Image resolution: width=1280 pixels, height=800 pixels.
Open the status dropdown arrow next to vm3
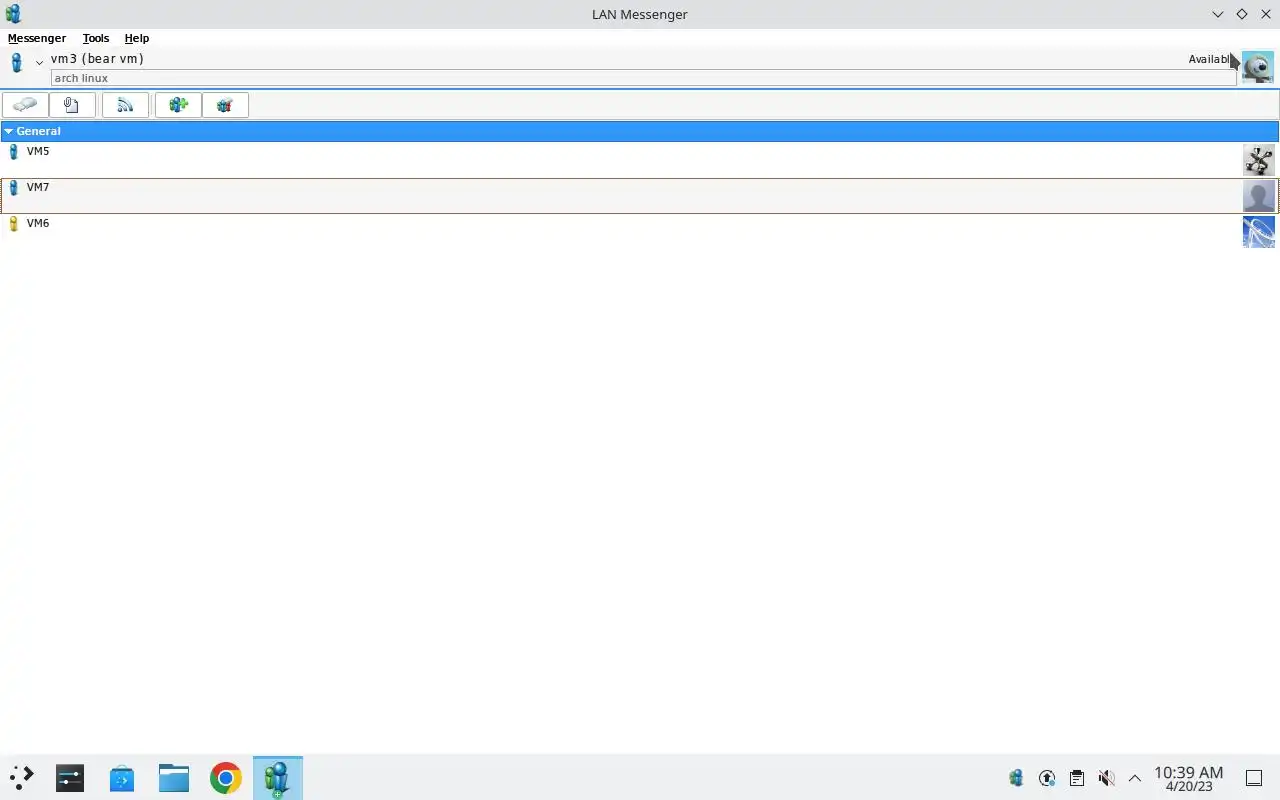39,63
